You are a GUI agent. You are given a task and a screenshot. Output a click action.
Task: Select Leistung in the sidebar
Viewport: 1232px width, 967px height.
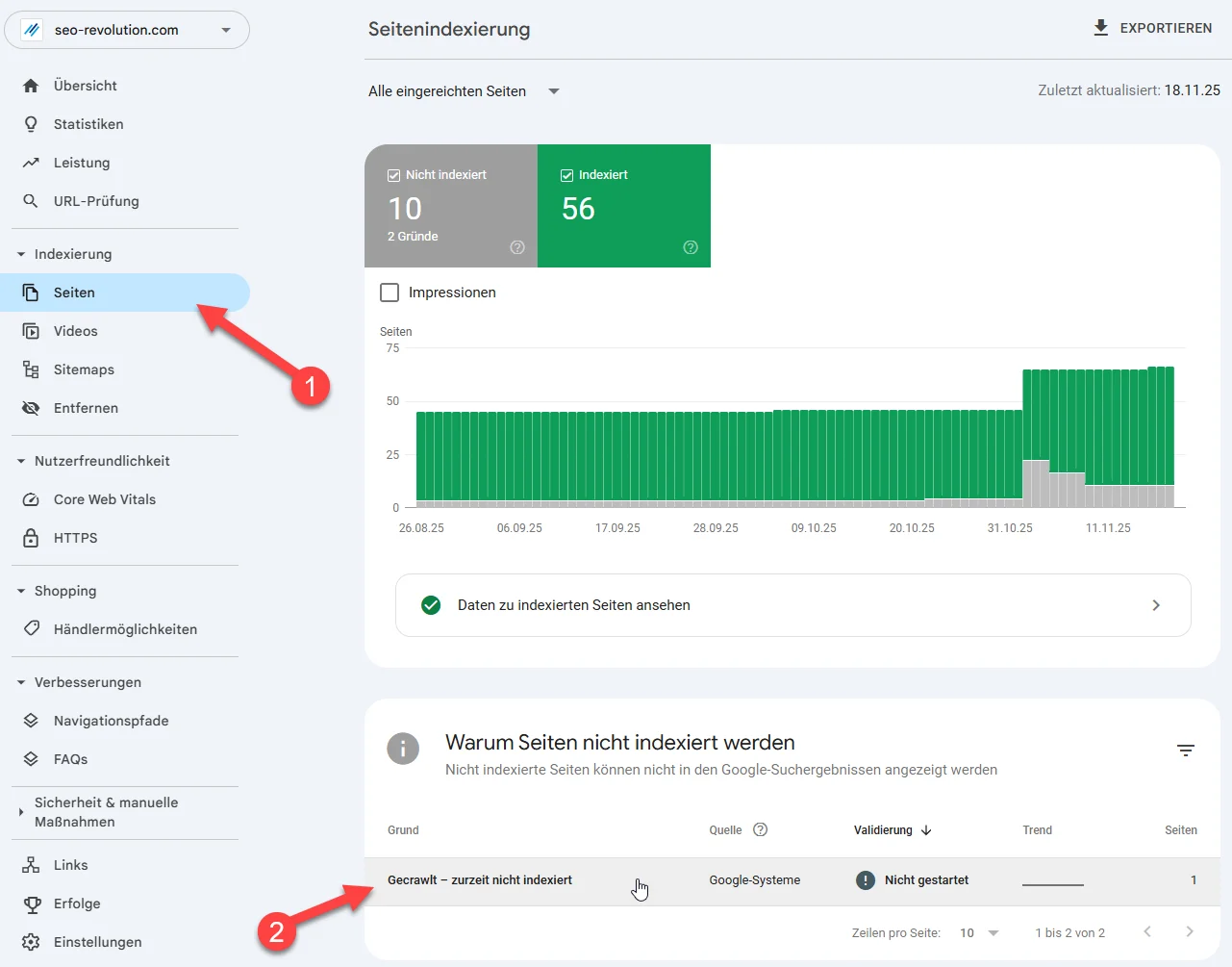(x=83, y=163)
